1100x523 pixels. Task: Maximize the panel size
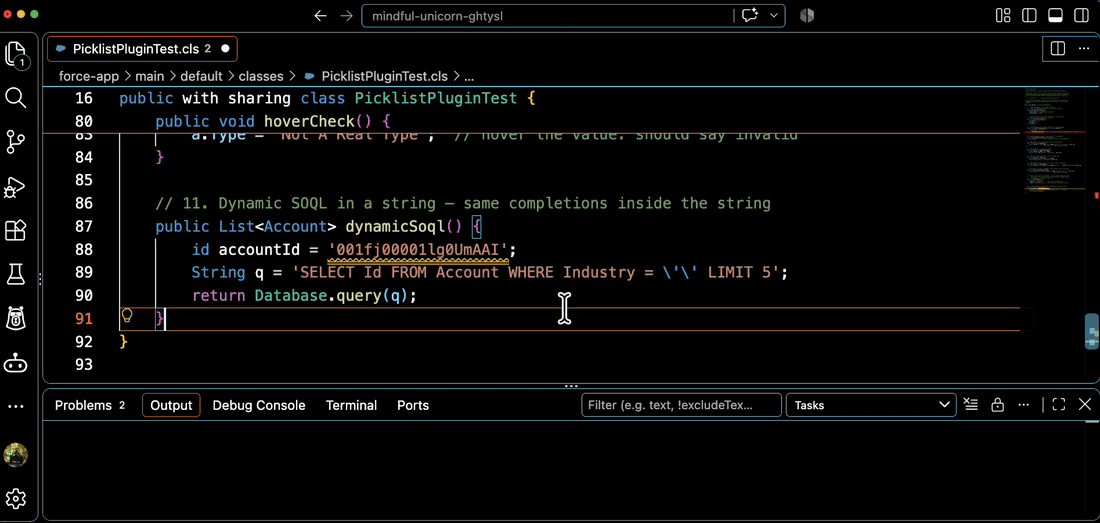click(x=1059, y=405)
